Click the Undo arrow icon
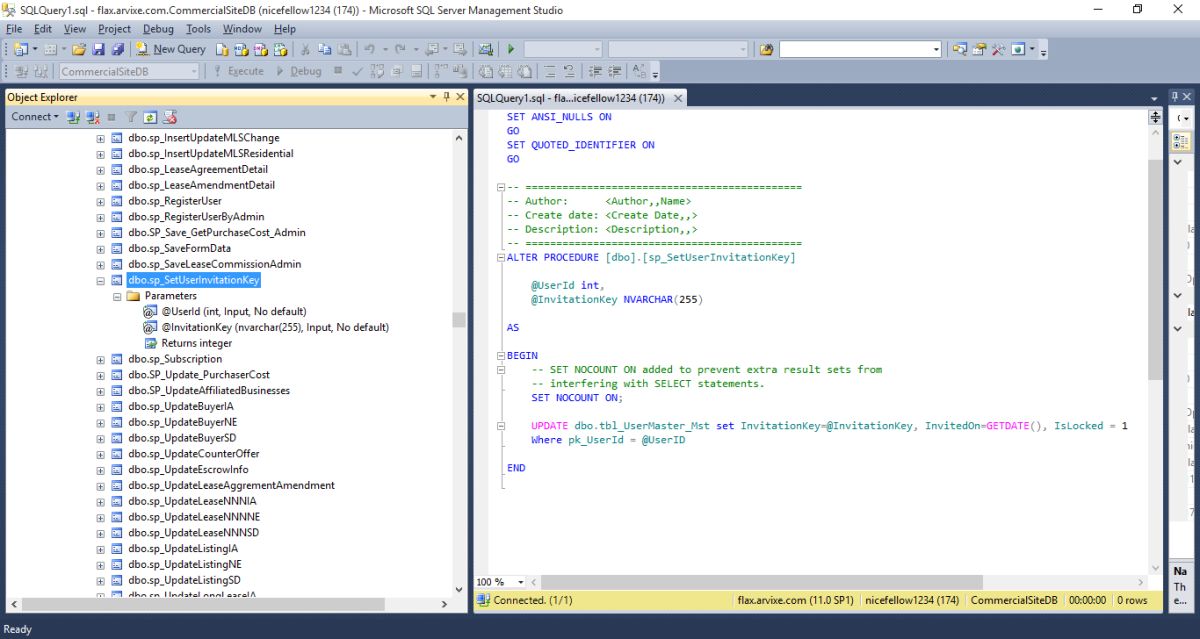Screen dimensions: 1200x639 coord(369,49)
